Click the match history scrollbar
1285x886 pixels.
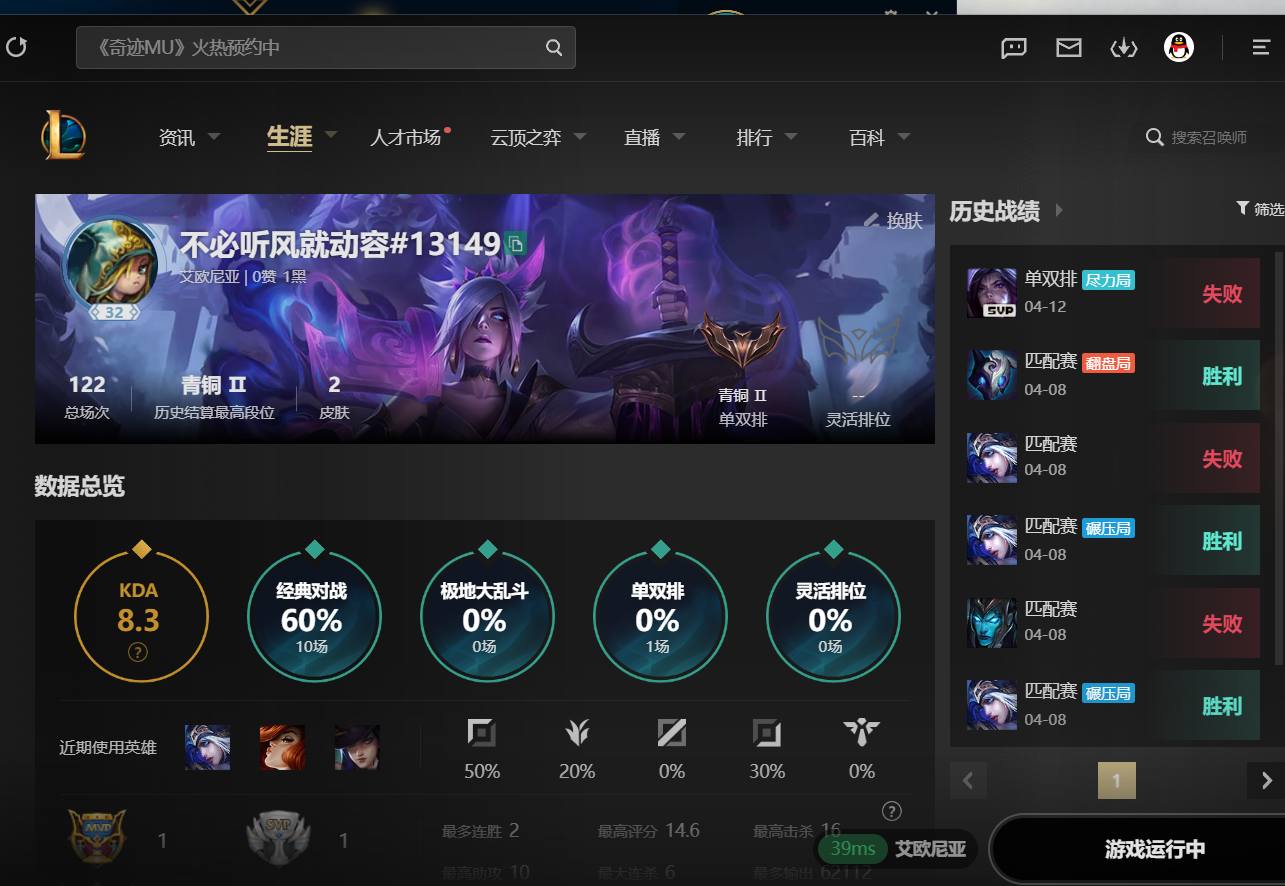pos(1281,460)
